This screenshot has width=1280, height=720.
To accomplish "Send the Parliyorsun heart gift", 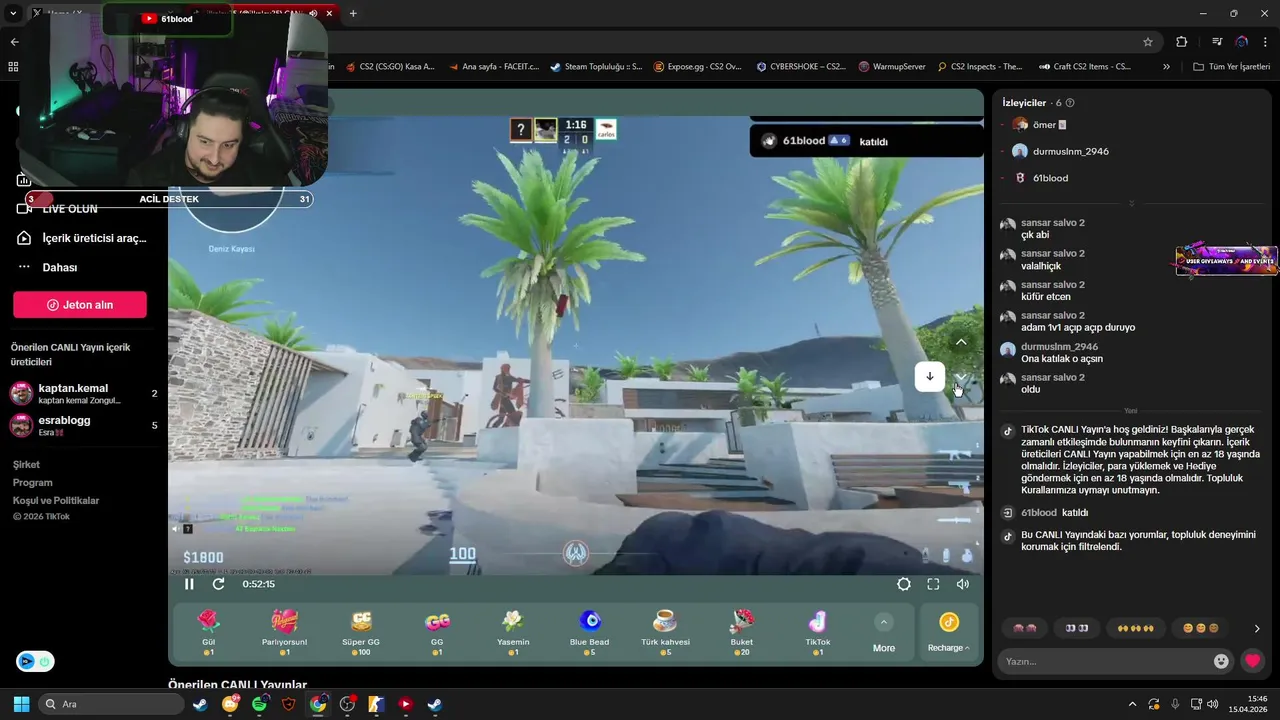I will [284, 631].
